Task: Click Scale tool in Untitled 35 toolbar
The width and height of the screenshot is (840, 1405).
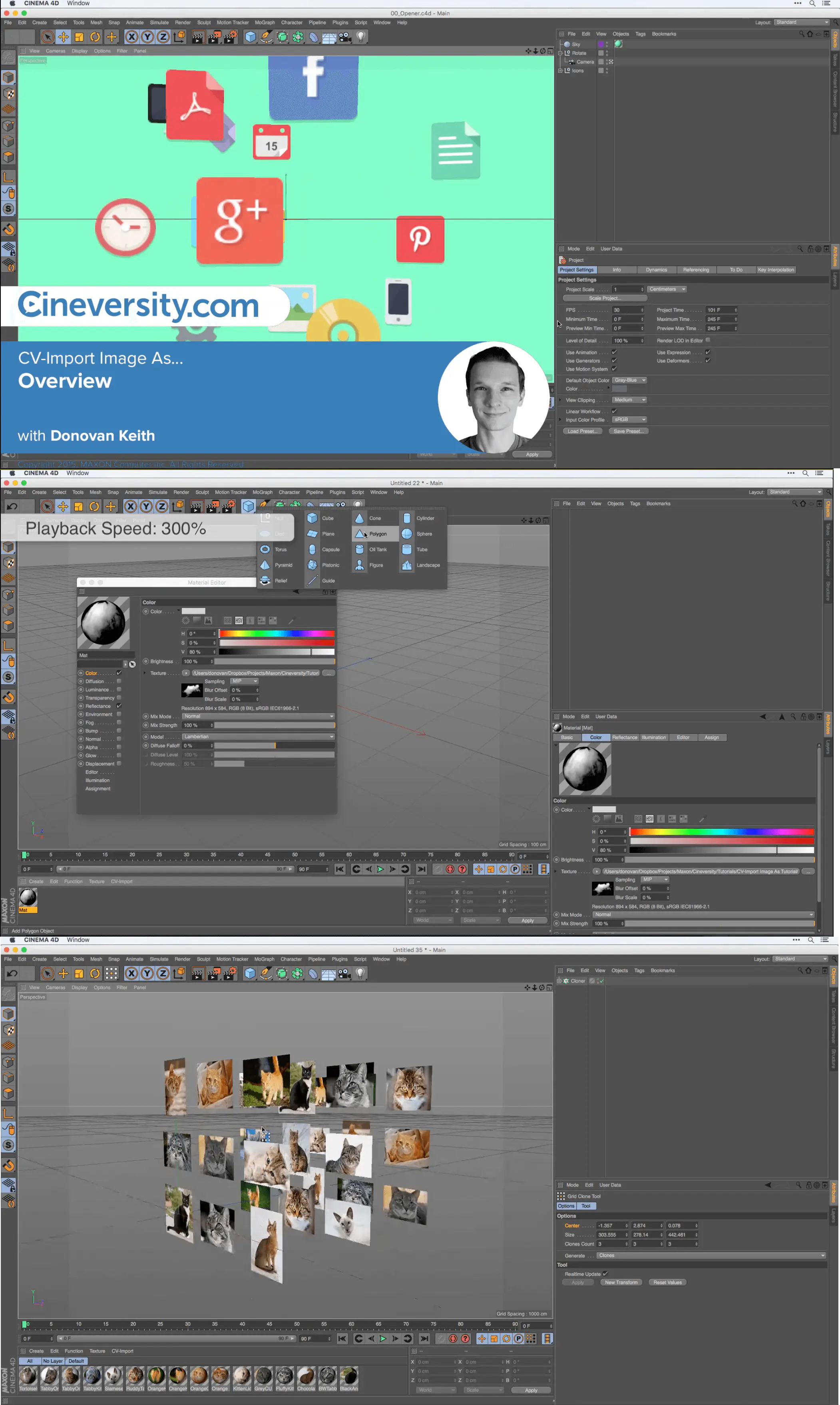Action: click(79, 973)
